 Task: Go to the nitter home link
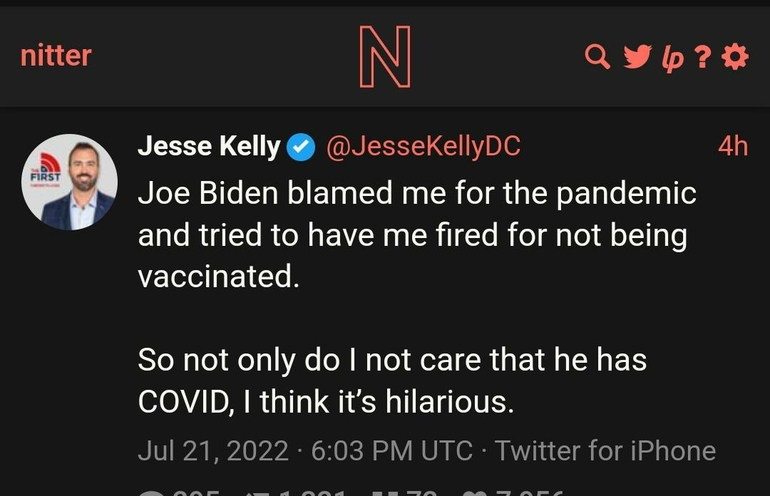click(x=55, y=56)
